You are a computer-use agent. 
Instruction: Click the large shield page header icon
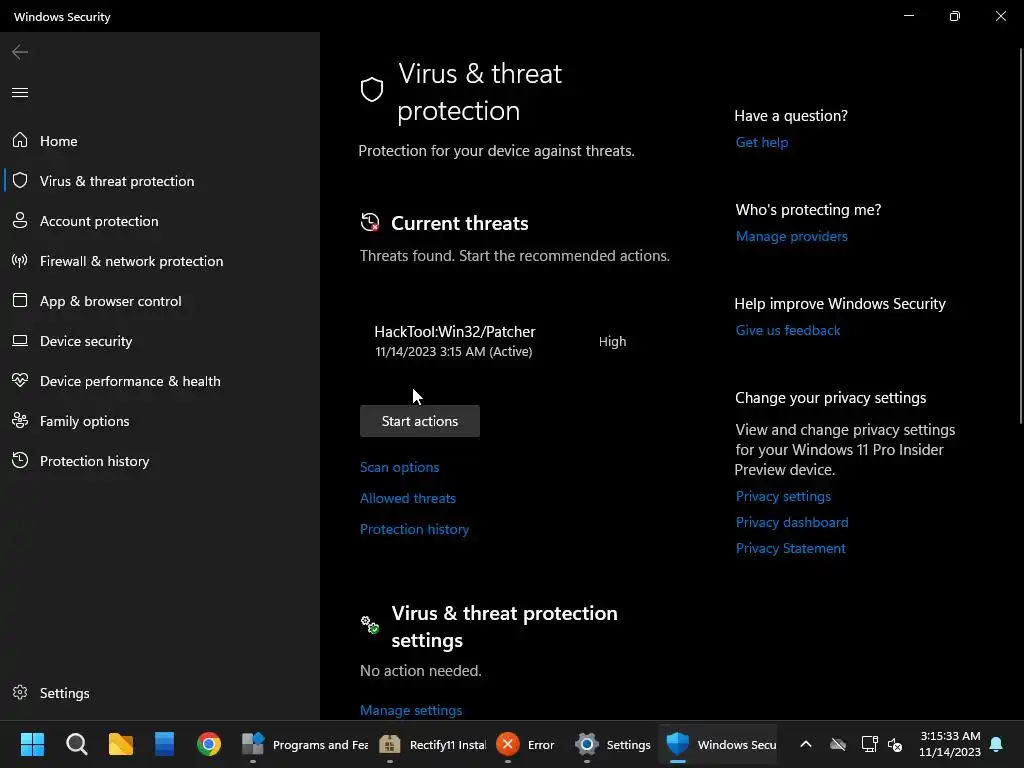372,89
